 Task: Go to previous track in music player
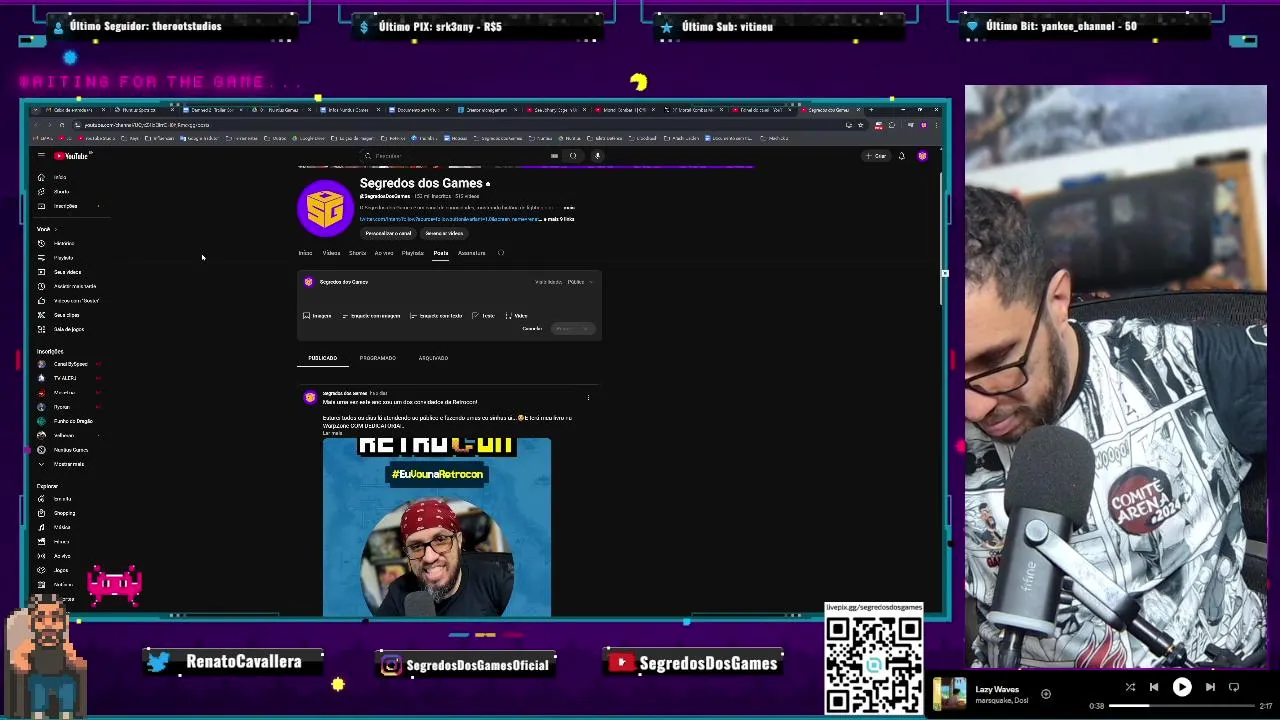pos(1154,687)
